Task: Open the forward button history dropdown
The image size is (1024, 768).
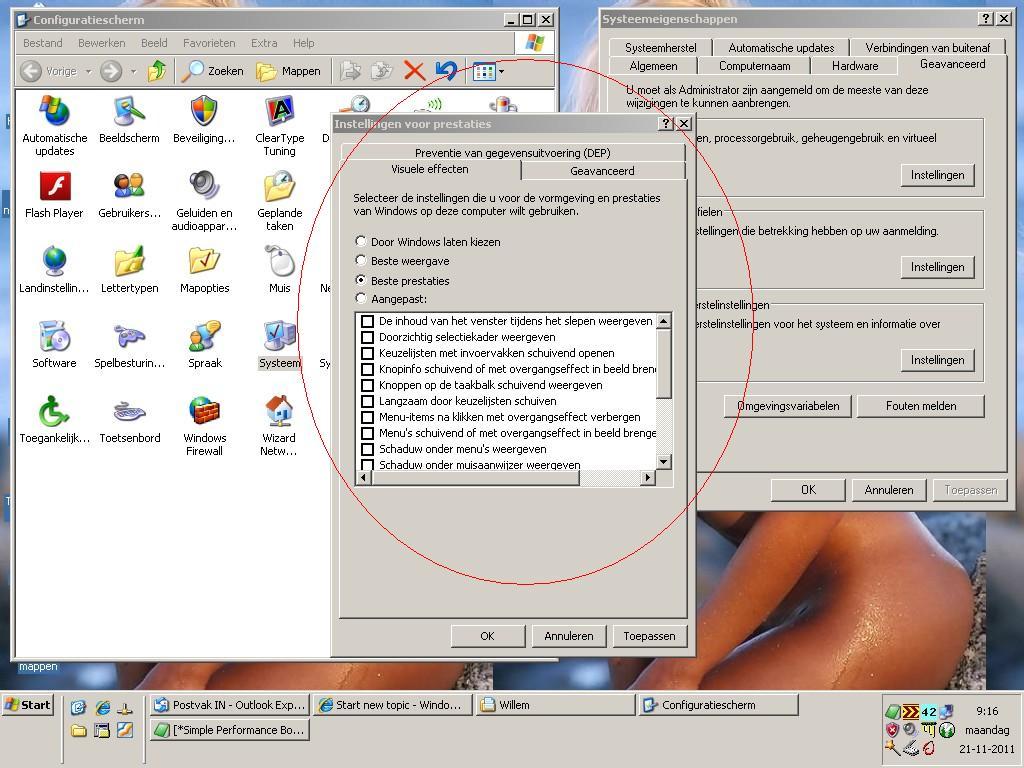Action: click(133, 71)
